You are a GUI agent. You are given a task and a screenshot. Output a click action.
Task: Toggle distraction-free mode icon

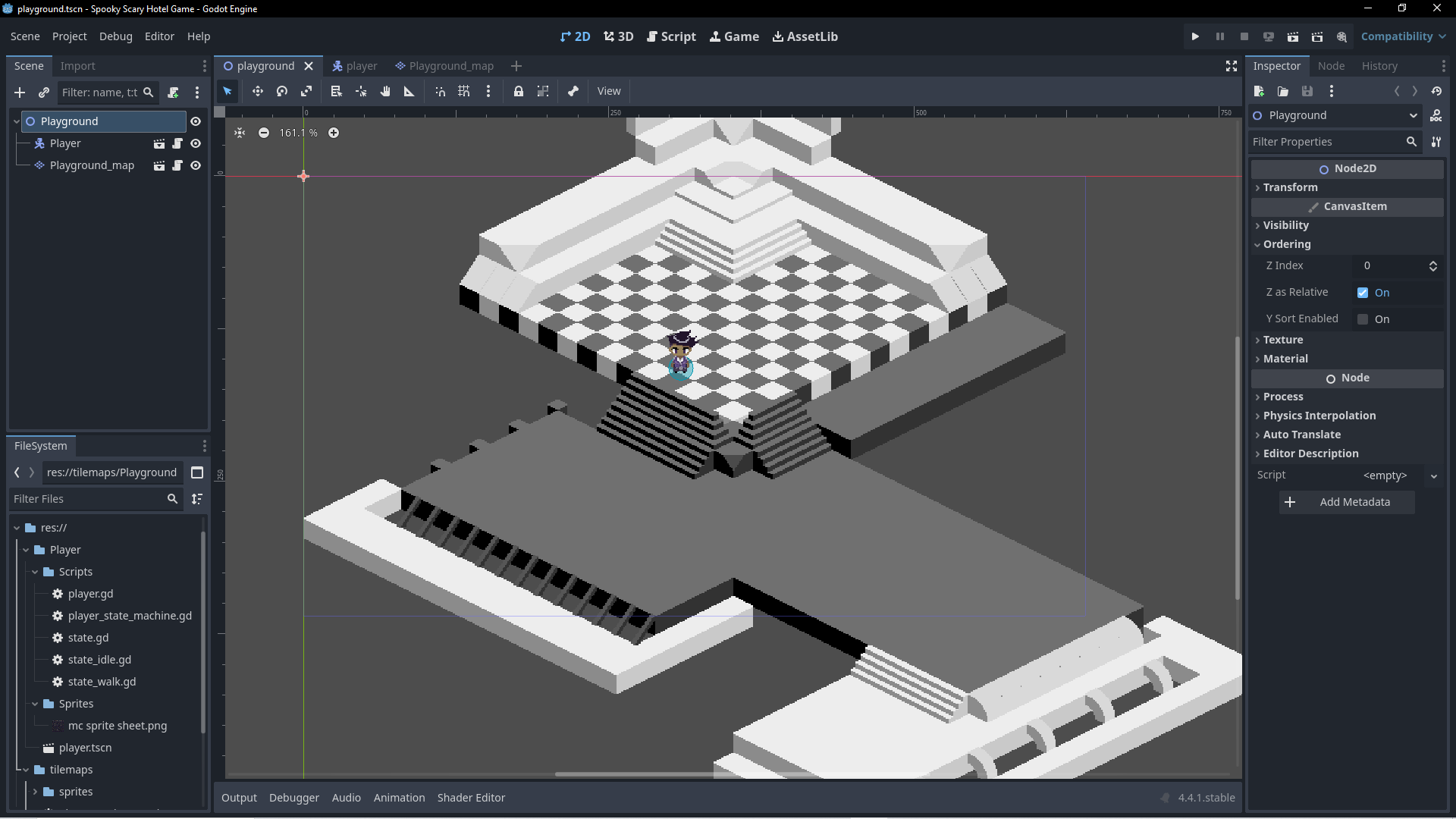(x=1232, y=66)
